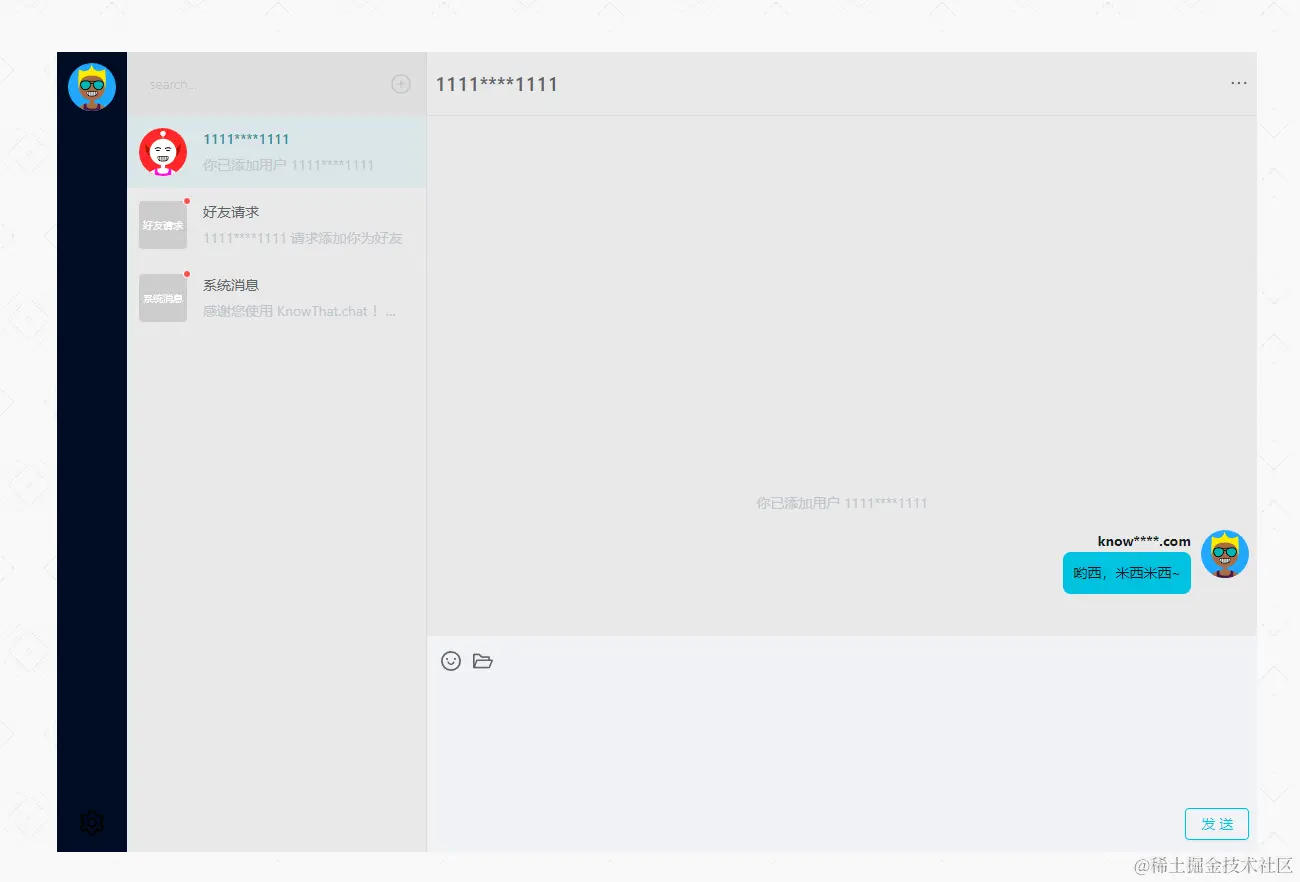Screen dimensions: 1300x882
Task: Click the unread dot on 系统消息
Action: tap(186, 273)
